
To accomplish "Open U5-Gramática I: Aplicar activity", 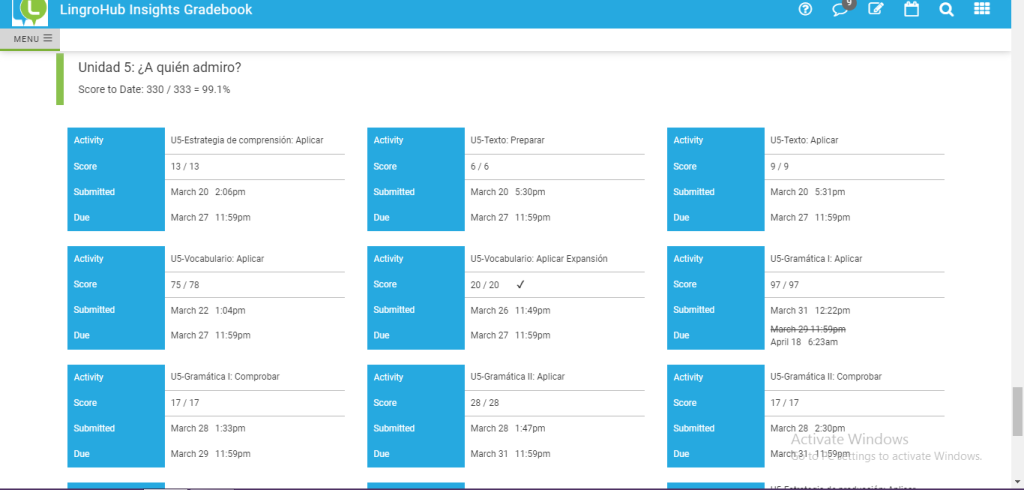I will 816,259.
